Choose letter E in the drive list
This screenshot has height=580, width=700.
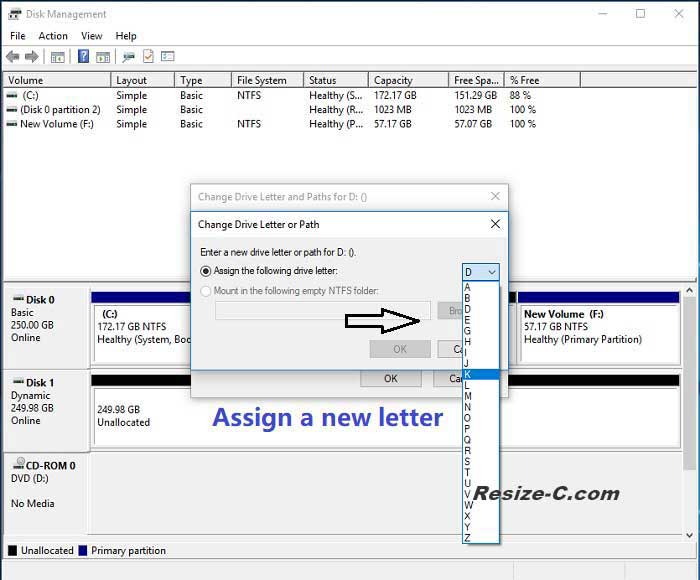pos(480,320)
